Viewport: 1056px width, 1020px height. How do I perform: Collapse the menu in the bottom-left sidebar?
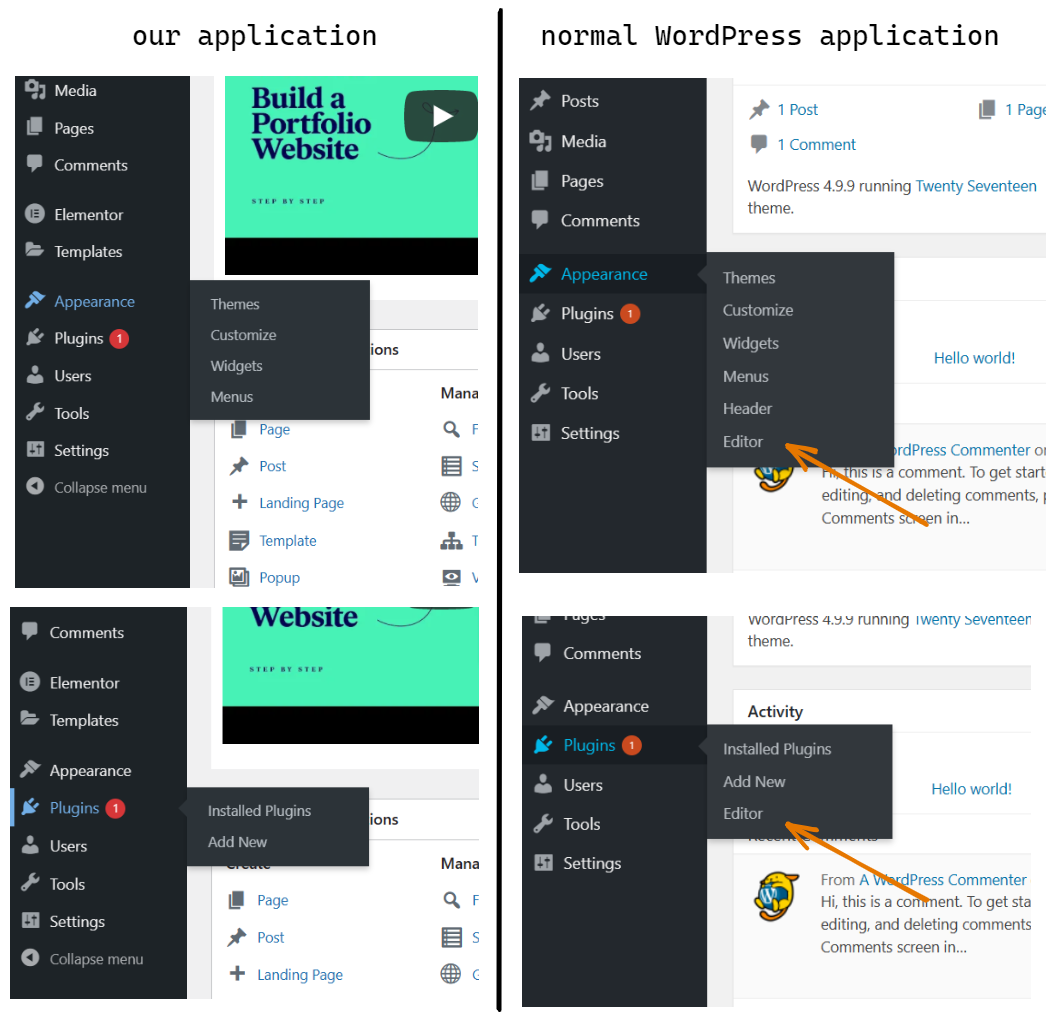(82, 959)
